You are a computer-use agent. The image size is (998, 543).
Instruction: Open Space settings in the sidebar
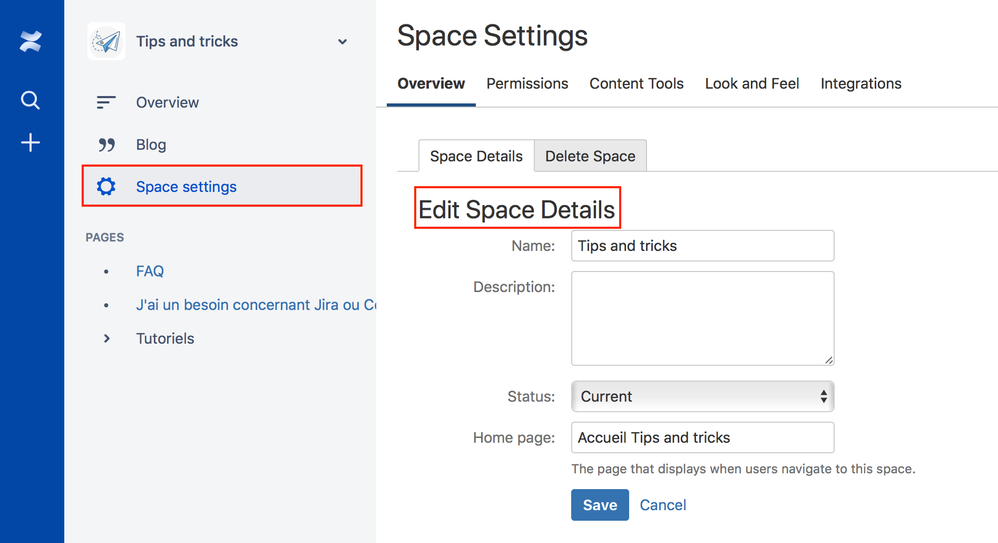point(222,186)
